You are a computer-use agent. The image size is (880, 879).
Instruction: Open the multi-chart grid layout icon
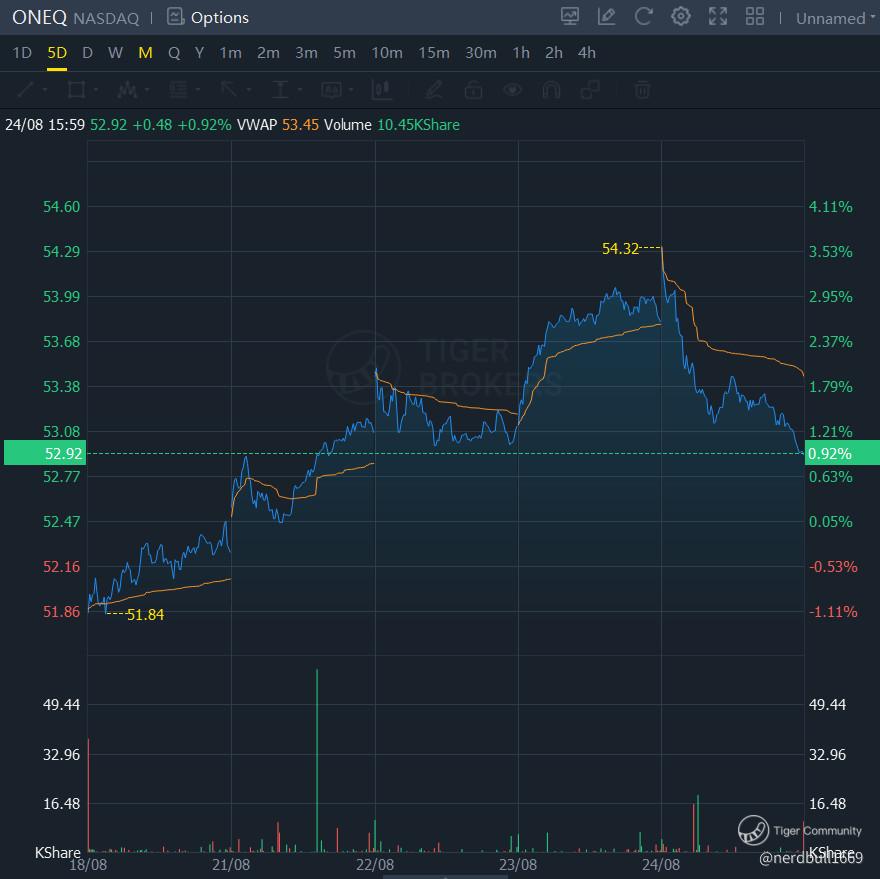[x=755, y=16]
